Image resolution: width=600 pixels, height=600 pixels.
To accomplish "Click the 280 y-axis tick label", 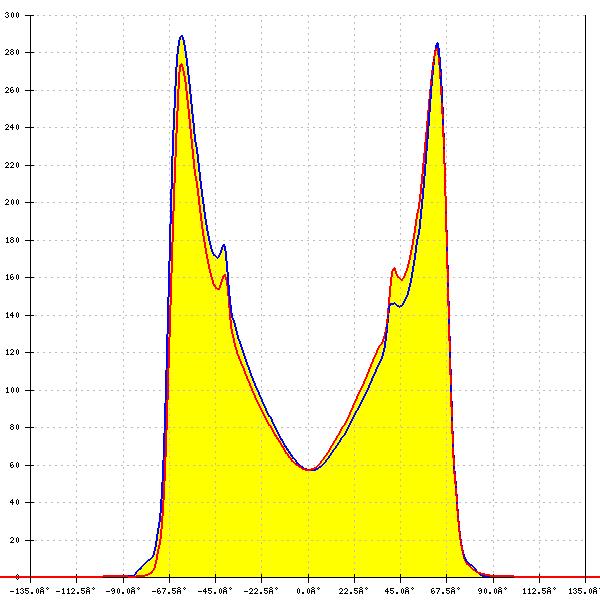I will 12,52.
